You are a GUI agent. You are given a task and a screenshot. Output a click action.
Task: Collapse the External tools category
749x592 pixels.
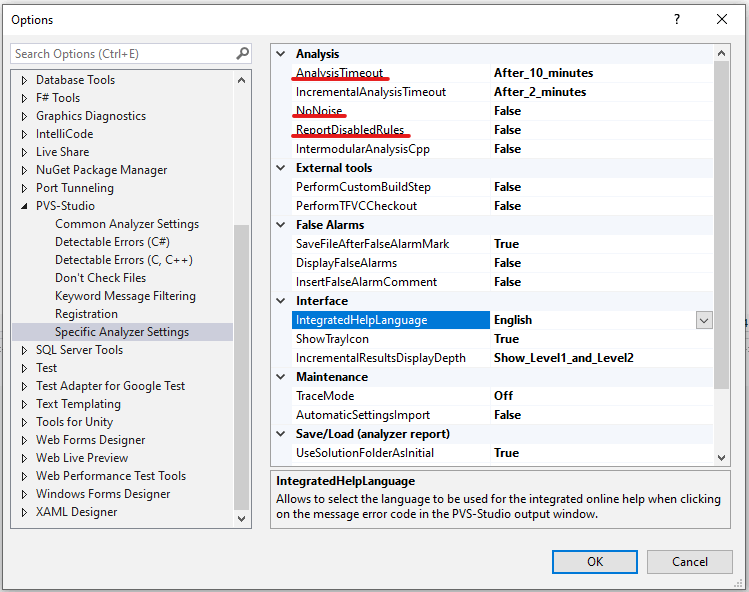point(282,168)
